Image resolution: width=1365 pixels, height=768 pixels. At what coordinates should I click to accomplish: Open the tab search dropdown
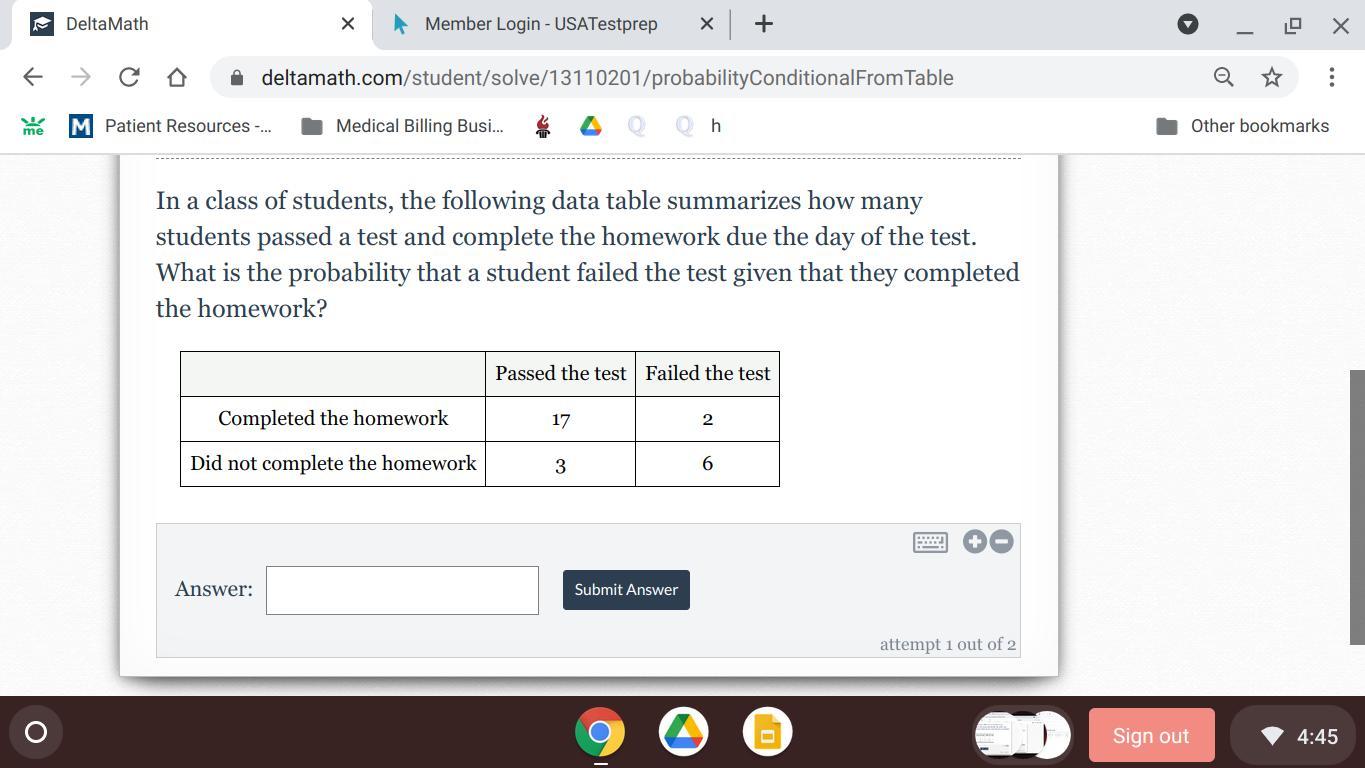point(1188,24)
